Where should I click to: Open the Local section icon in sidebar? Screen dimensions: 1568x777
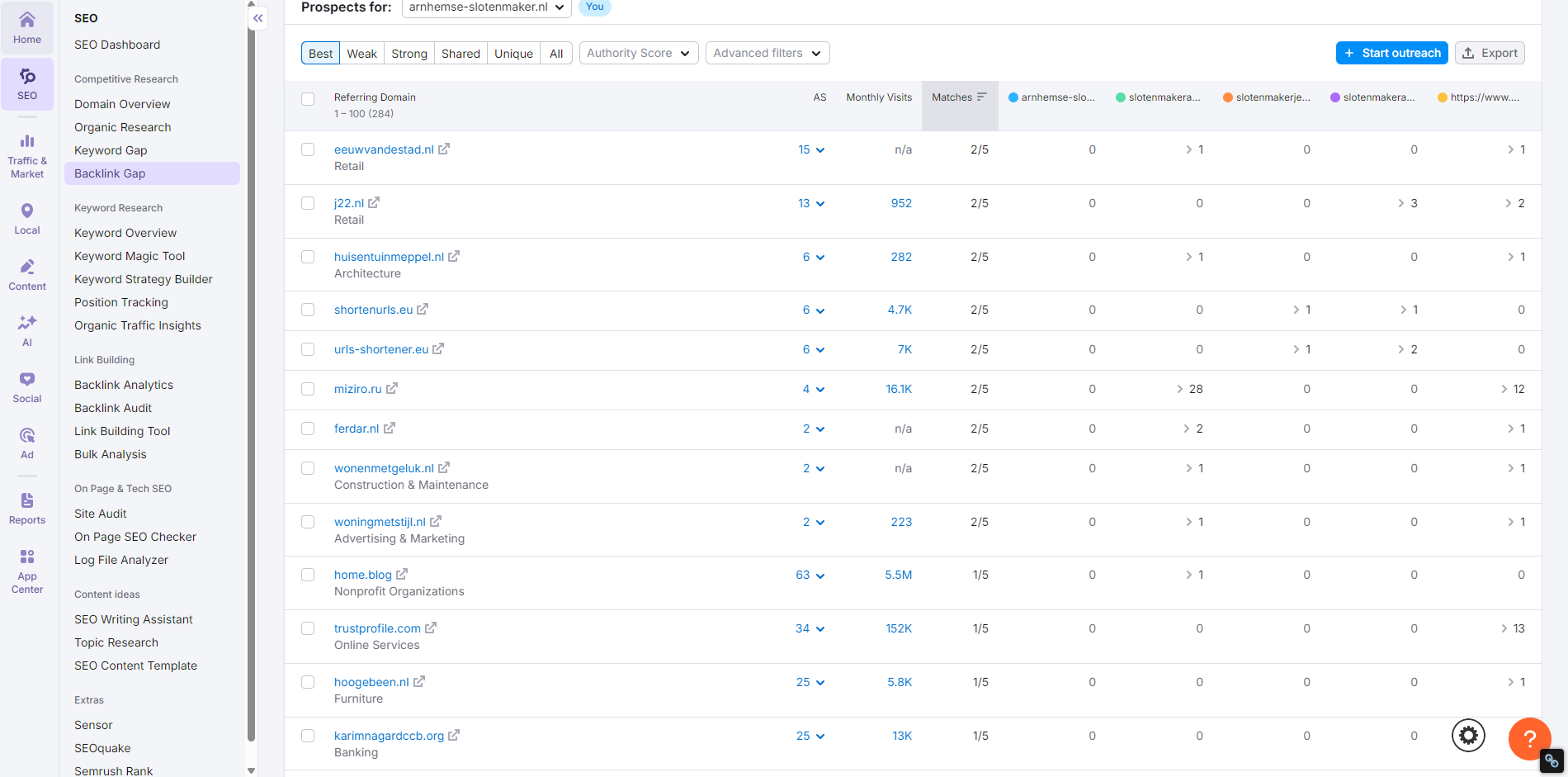[x=27, y=216]
